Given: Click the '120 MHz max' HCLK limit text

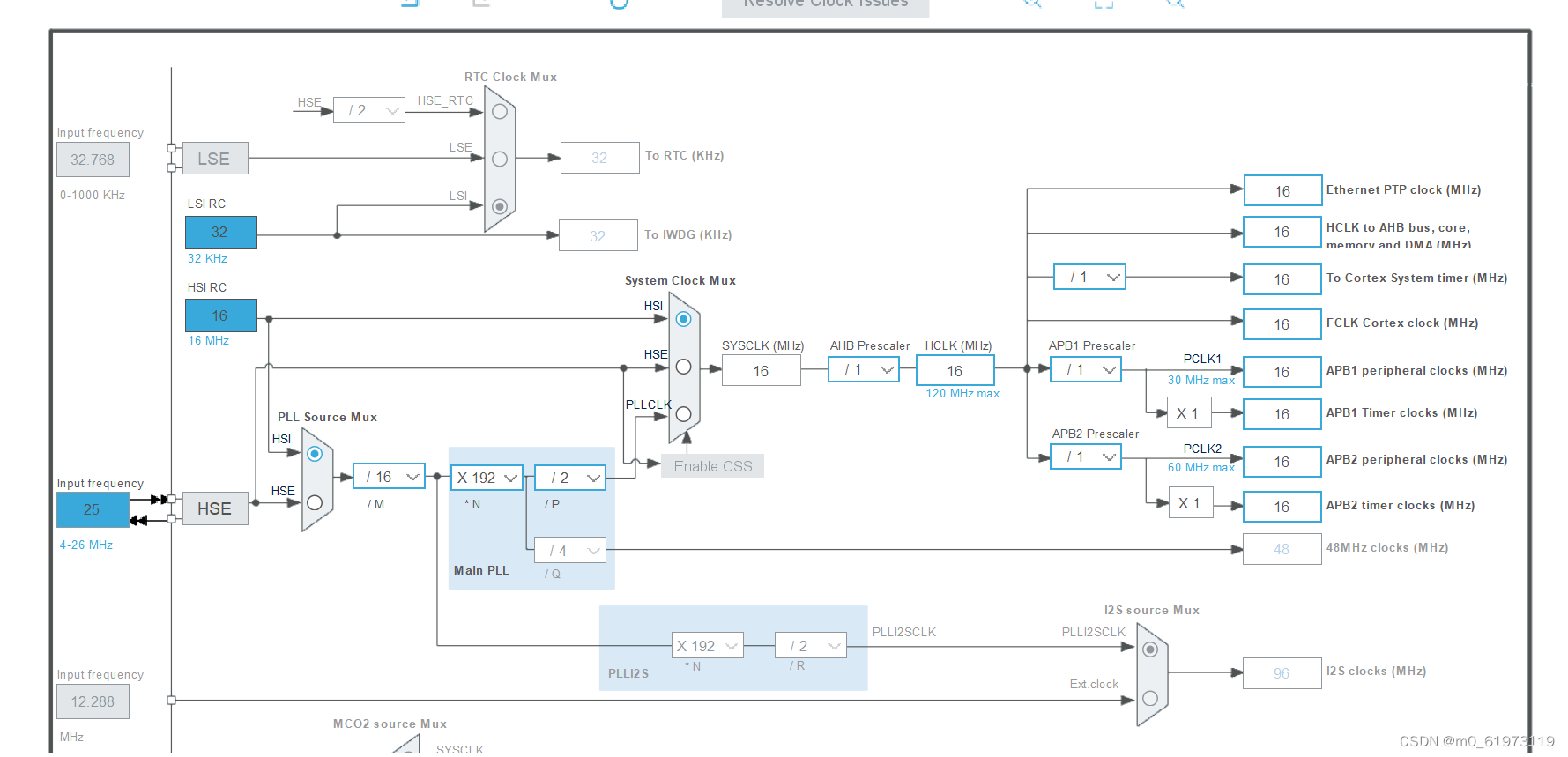Looking at the screenshot, I should tap(962, 394).
